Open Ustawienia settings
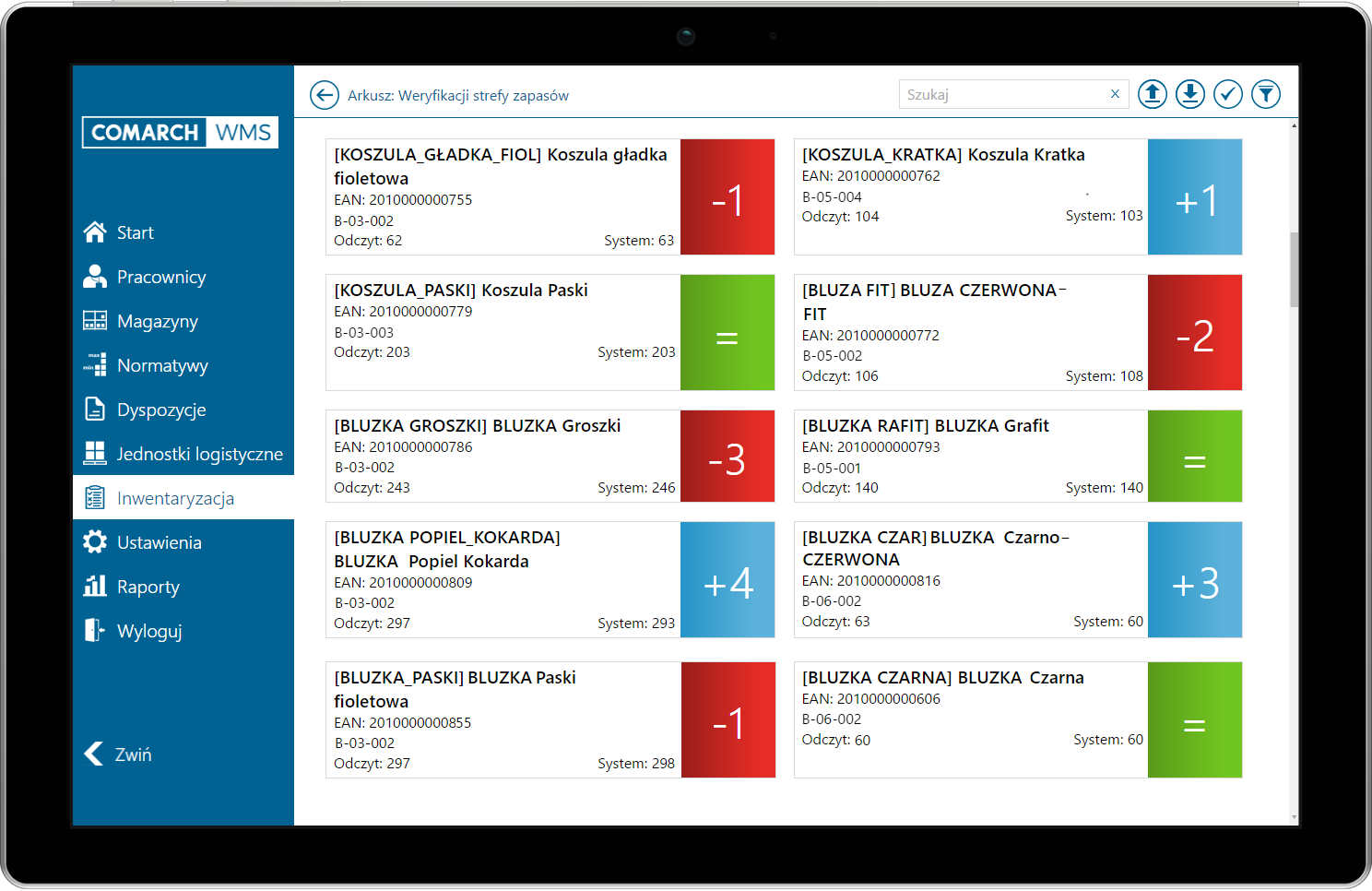 (x=159, y=542)
